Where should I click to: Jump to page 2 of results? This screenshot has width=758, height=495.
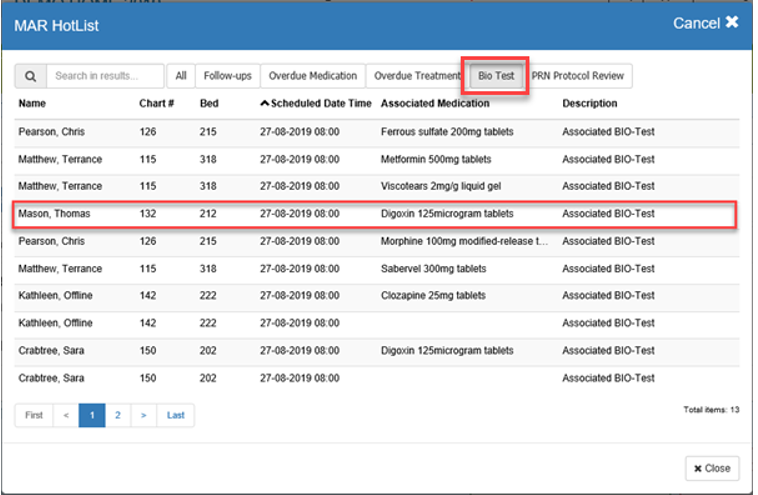point(118,415)
